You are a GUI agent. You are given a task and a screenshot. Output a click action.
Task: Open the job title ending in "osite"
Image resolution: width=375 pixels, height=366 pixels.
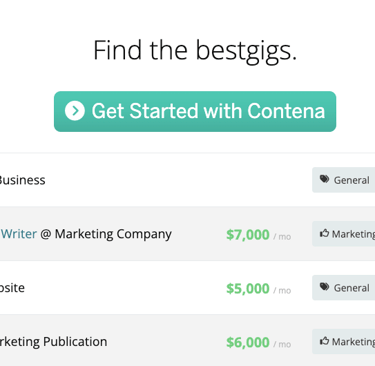click(x=12, y=288)
